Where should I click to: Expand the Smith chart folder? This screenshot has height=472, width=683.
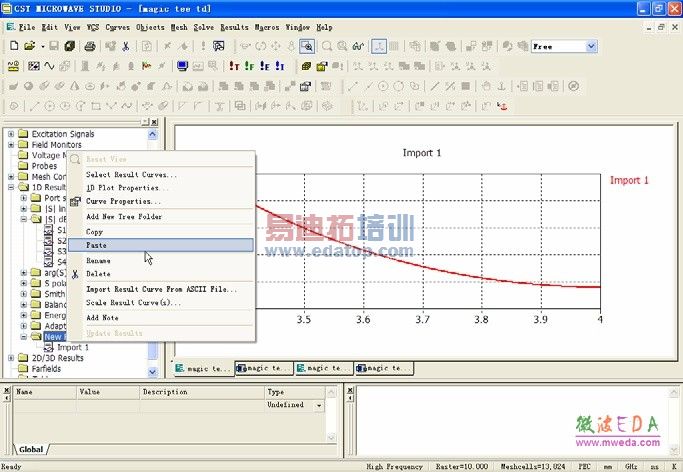[x=24, y=294]
